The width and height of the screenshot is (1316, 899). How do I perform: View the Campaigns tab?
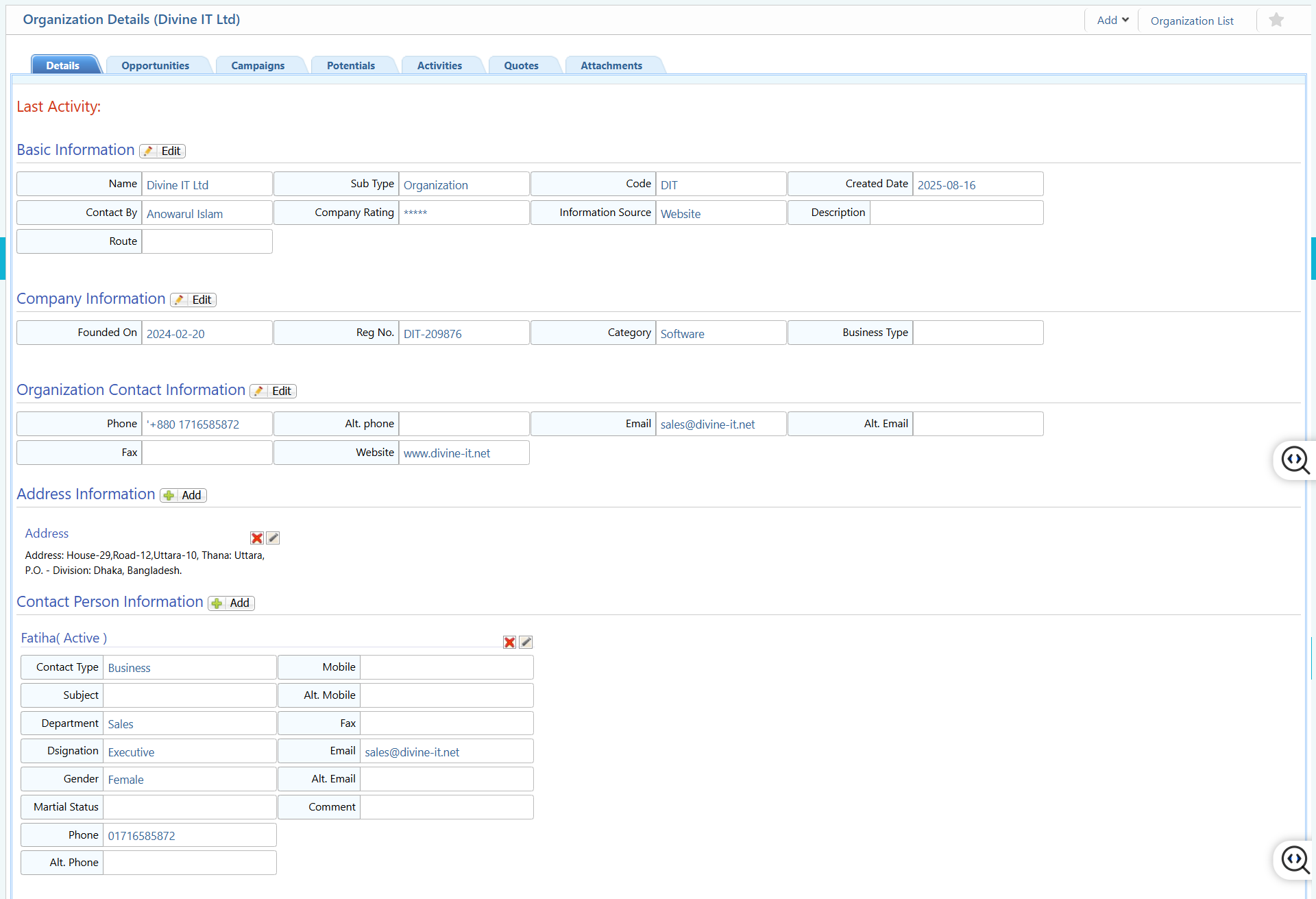click(x=258, y=65)
